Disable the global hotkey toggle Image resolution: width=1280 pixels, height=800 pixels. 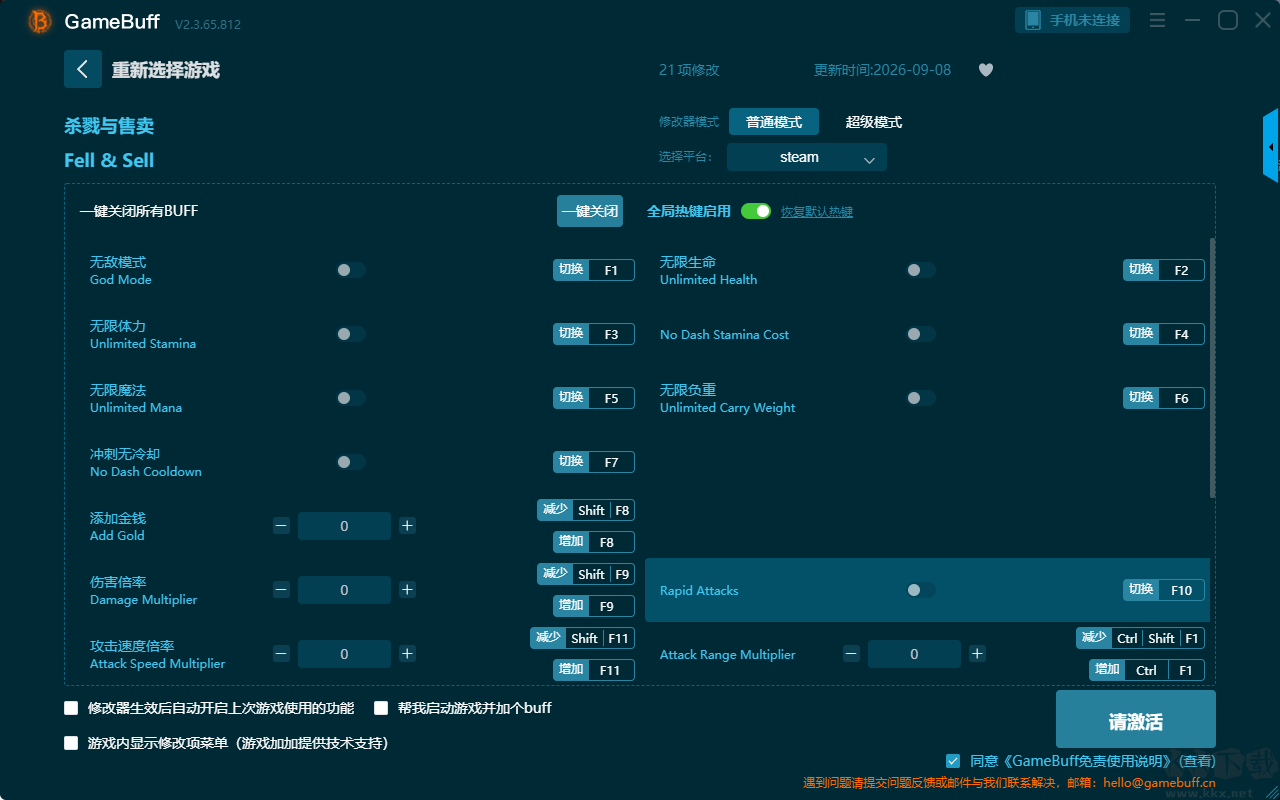pos(756,211)
